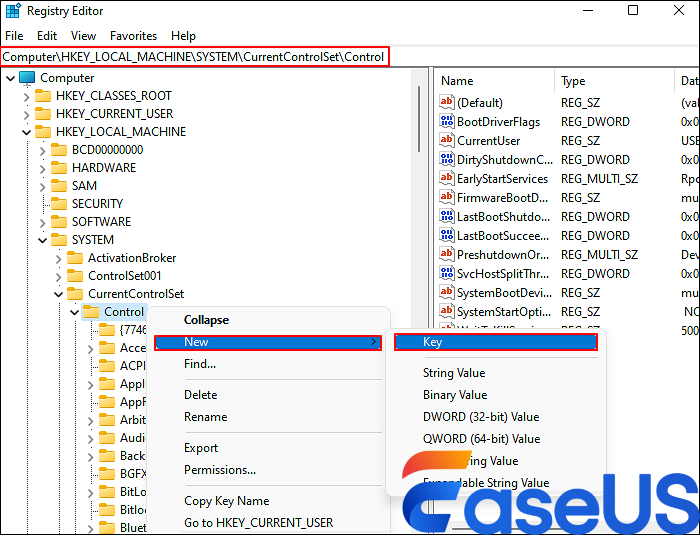Screen dimensions: 700x535
Task: Expand the HARDWARE key chevron
Action: pos(42,168)
